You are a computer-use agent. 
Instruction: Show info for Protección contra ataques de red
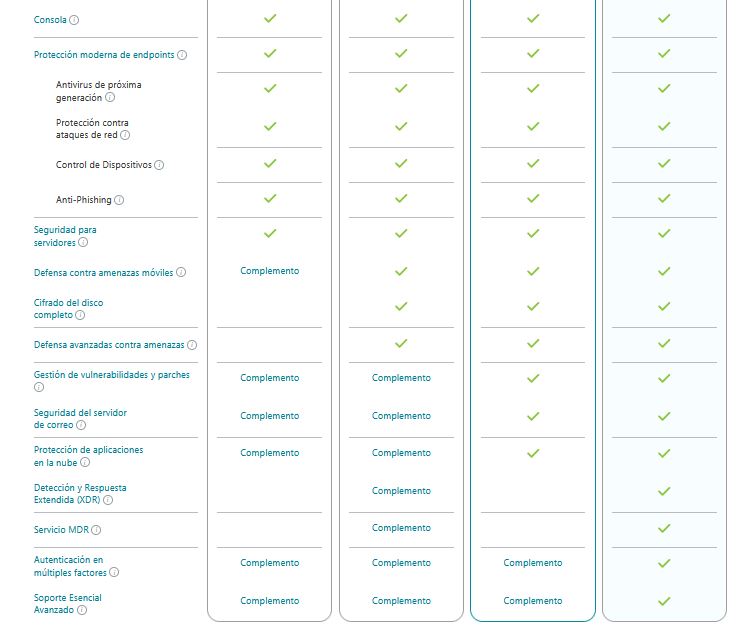tap(125, 135)
